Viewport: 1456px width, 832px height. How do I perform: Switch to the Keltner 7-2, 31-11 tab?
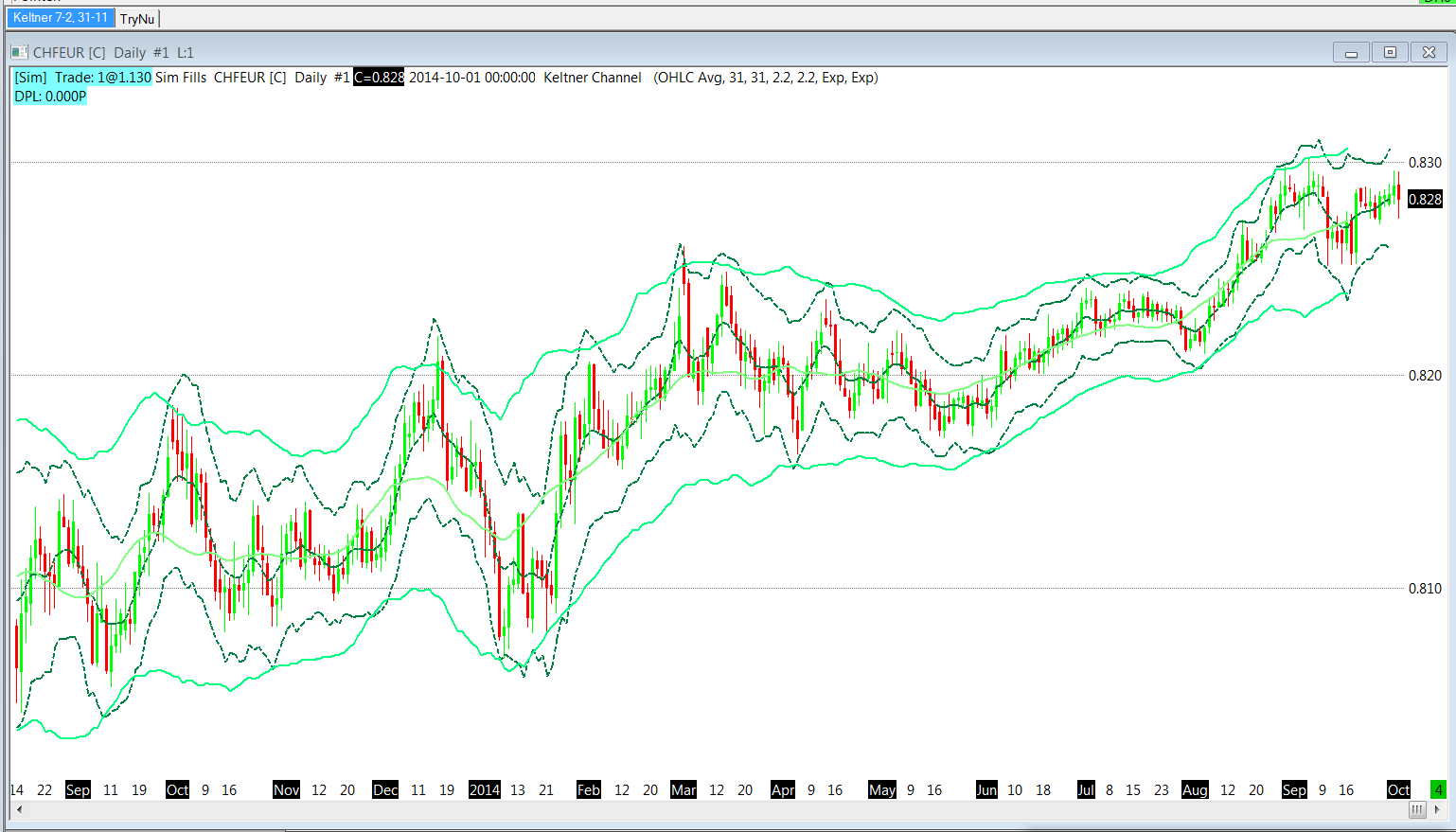[x=61, y=18]
